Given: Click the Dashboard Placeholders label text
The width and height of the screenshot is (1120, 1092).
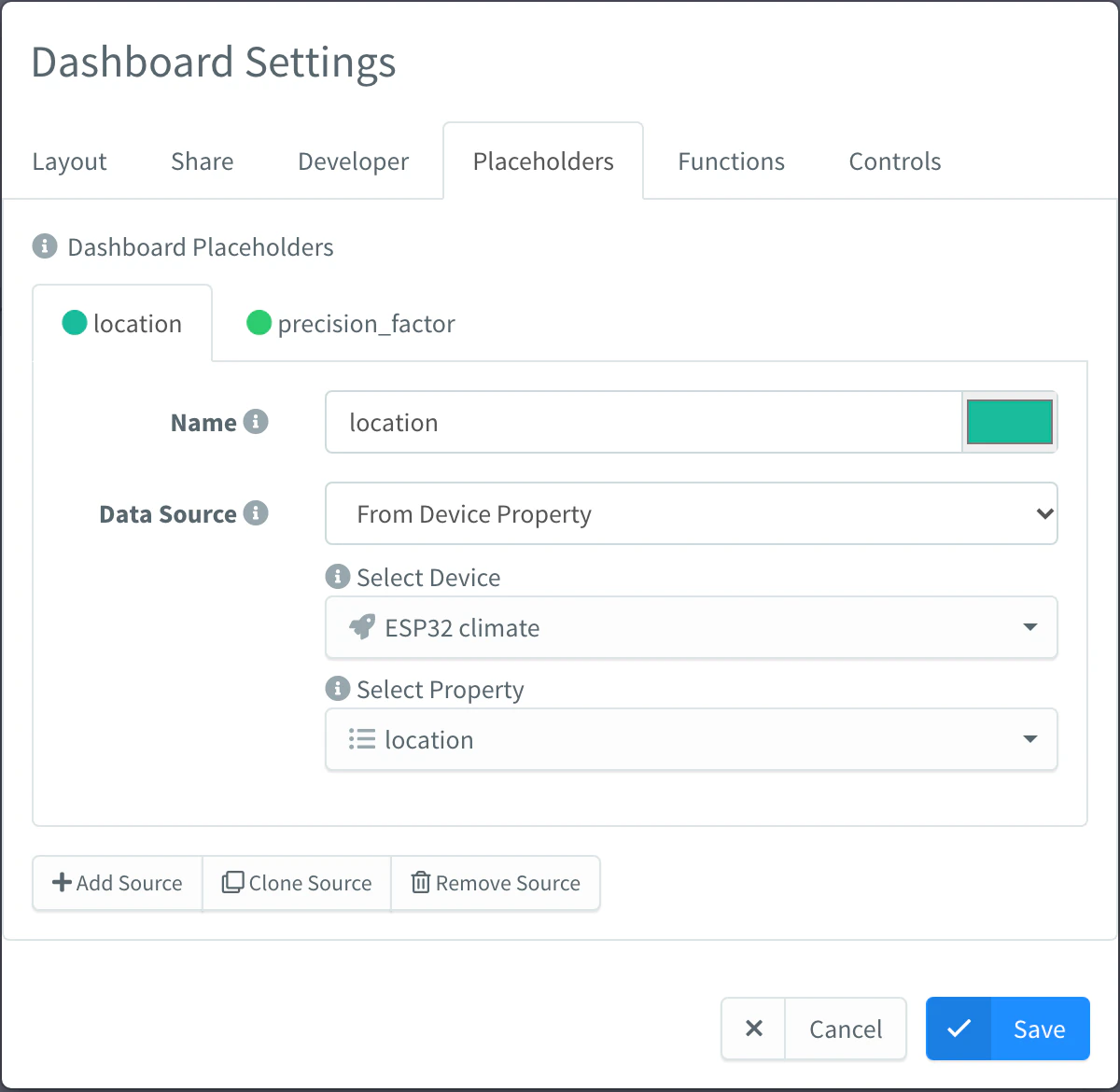Looking at the screenshot, I should 201,247.
